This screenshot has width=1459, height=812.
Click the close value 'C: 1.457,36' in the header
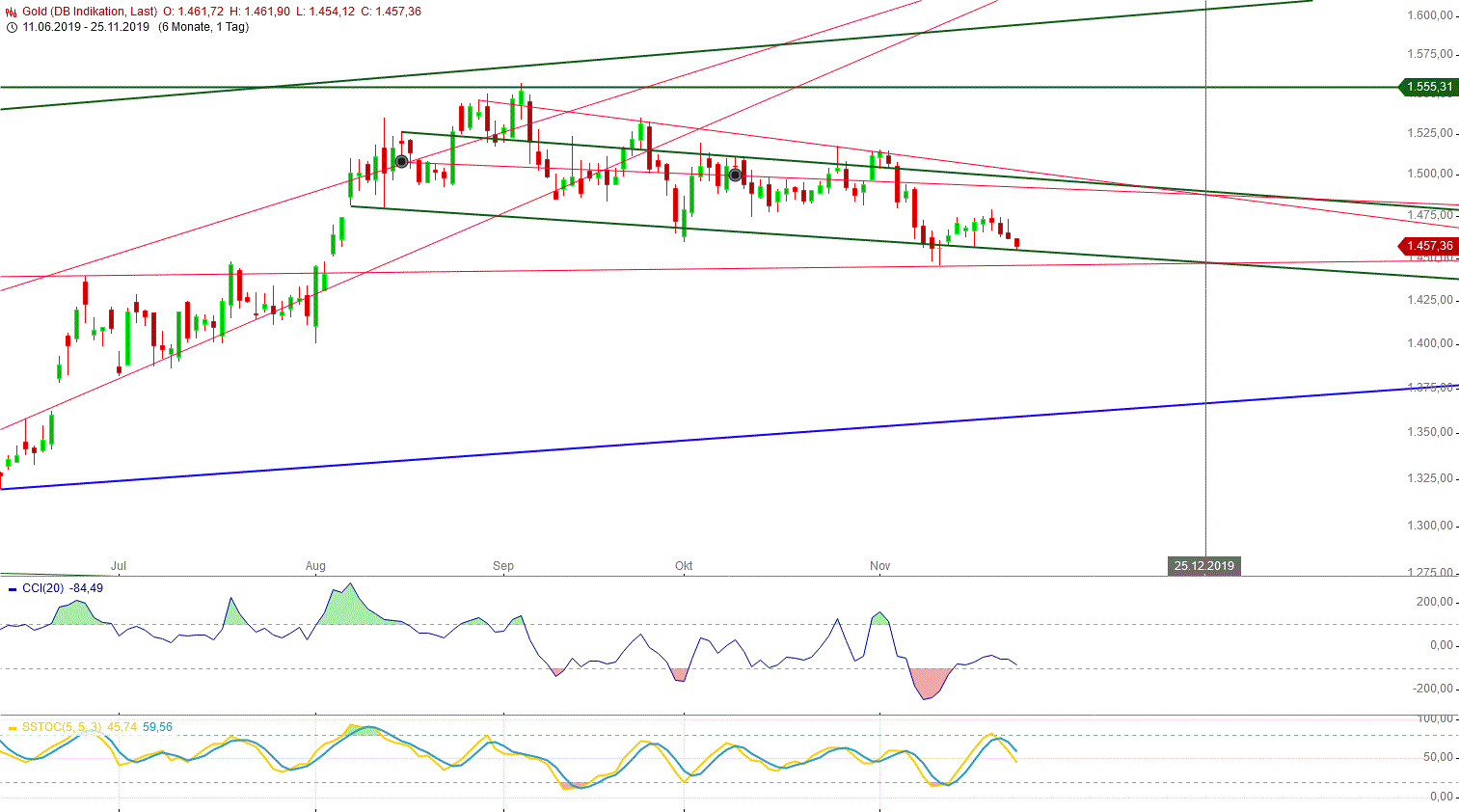(x=391, y=12)
